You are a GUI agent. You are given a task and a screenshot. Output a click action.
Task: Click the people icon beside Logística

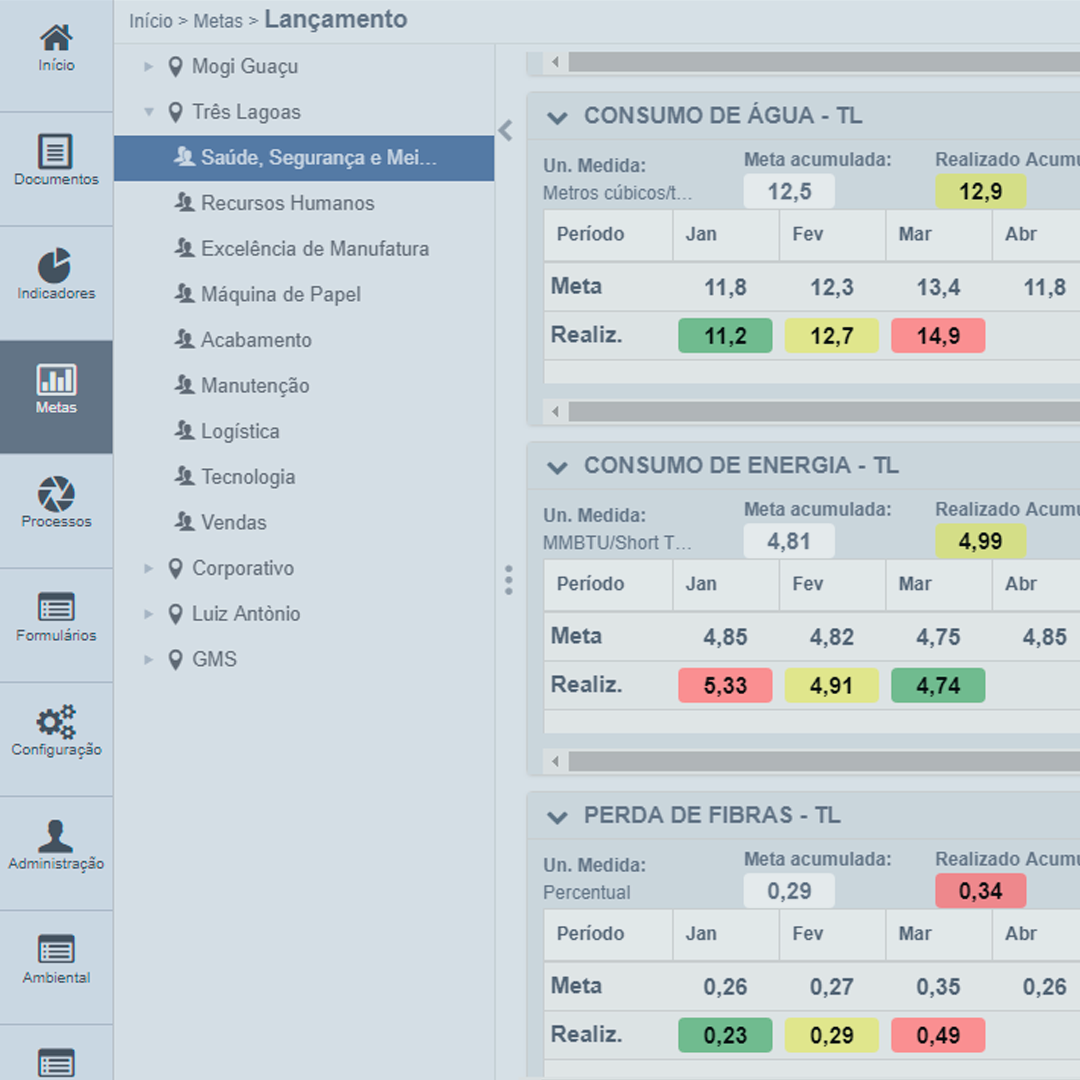184,430
